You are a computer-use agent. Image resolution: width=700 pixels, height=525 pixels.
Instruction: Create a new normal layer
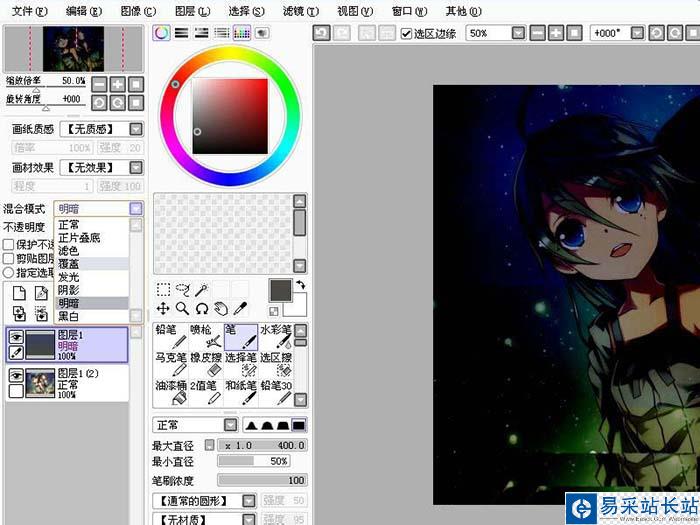tap(19, 293)
